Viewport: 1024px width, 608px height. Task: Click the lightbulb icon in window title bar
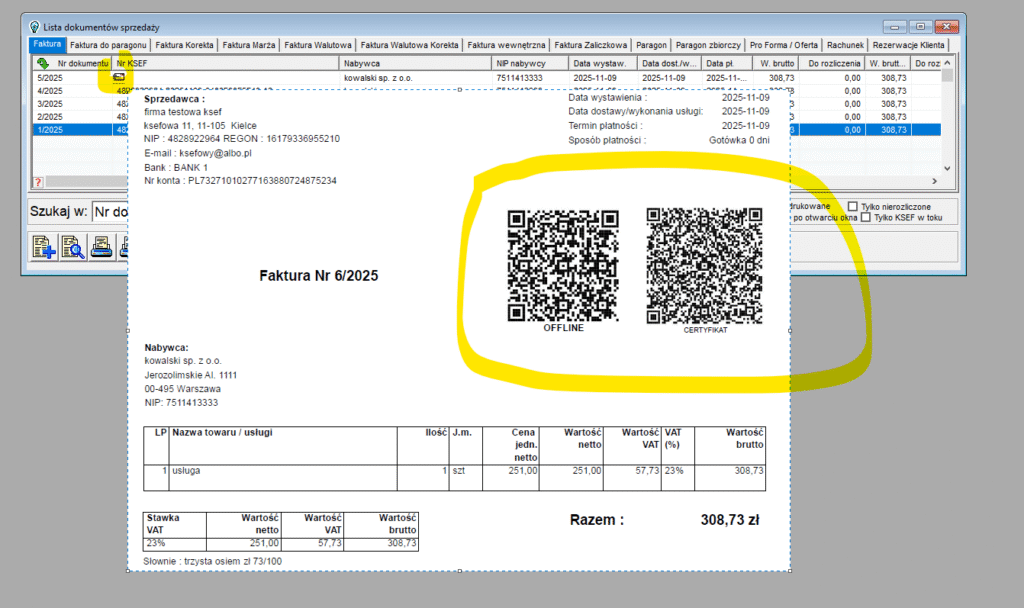point(35,27)
